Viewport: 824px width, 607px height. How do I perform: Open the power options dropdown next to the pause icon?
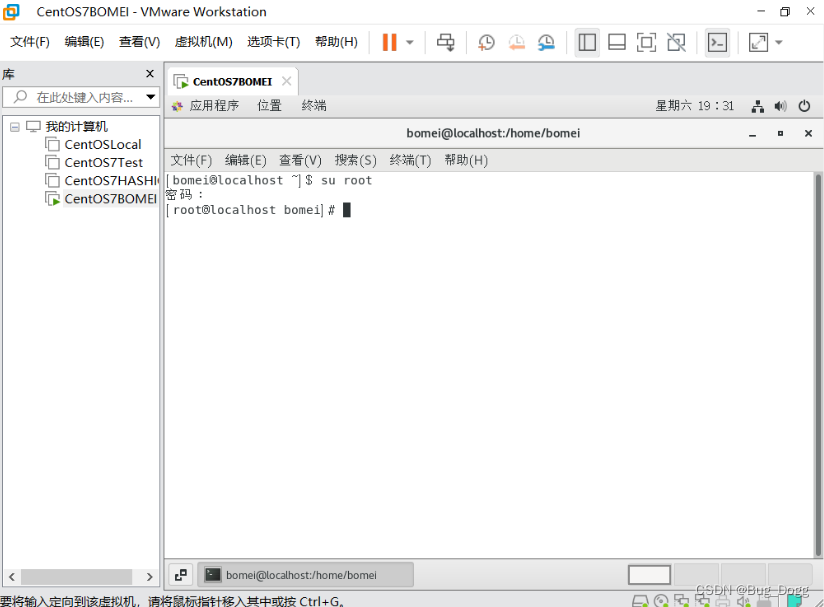410,43
